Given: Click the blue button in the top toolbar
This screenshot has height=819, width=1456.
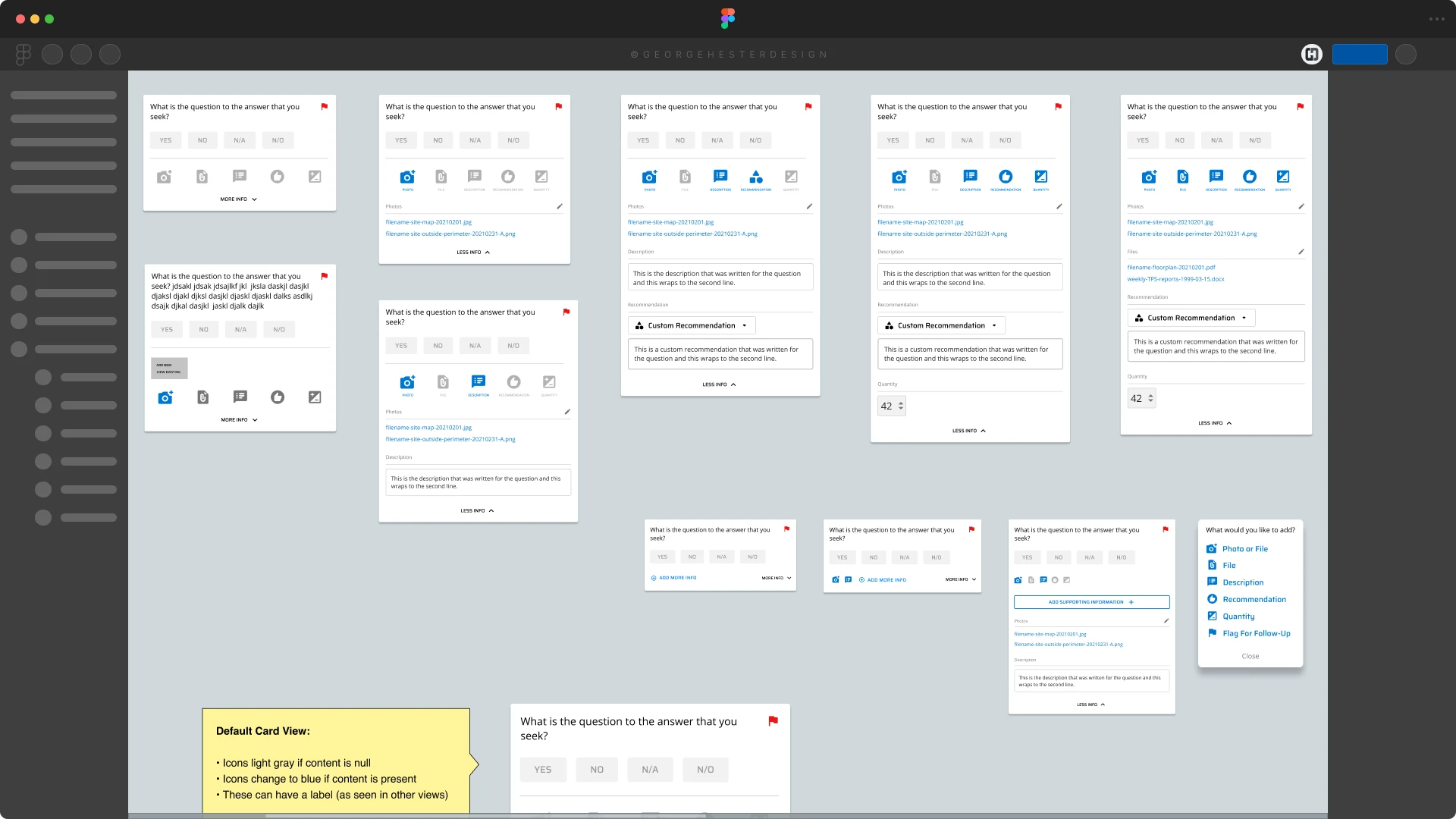Looking at the screenshot, I should 1360,54.
